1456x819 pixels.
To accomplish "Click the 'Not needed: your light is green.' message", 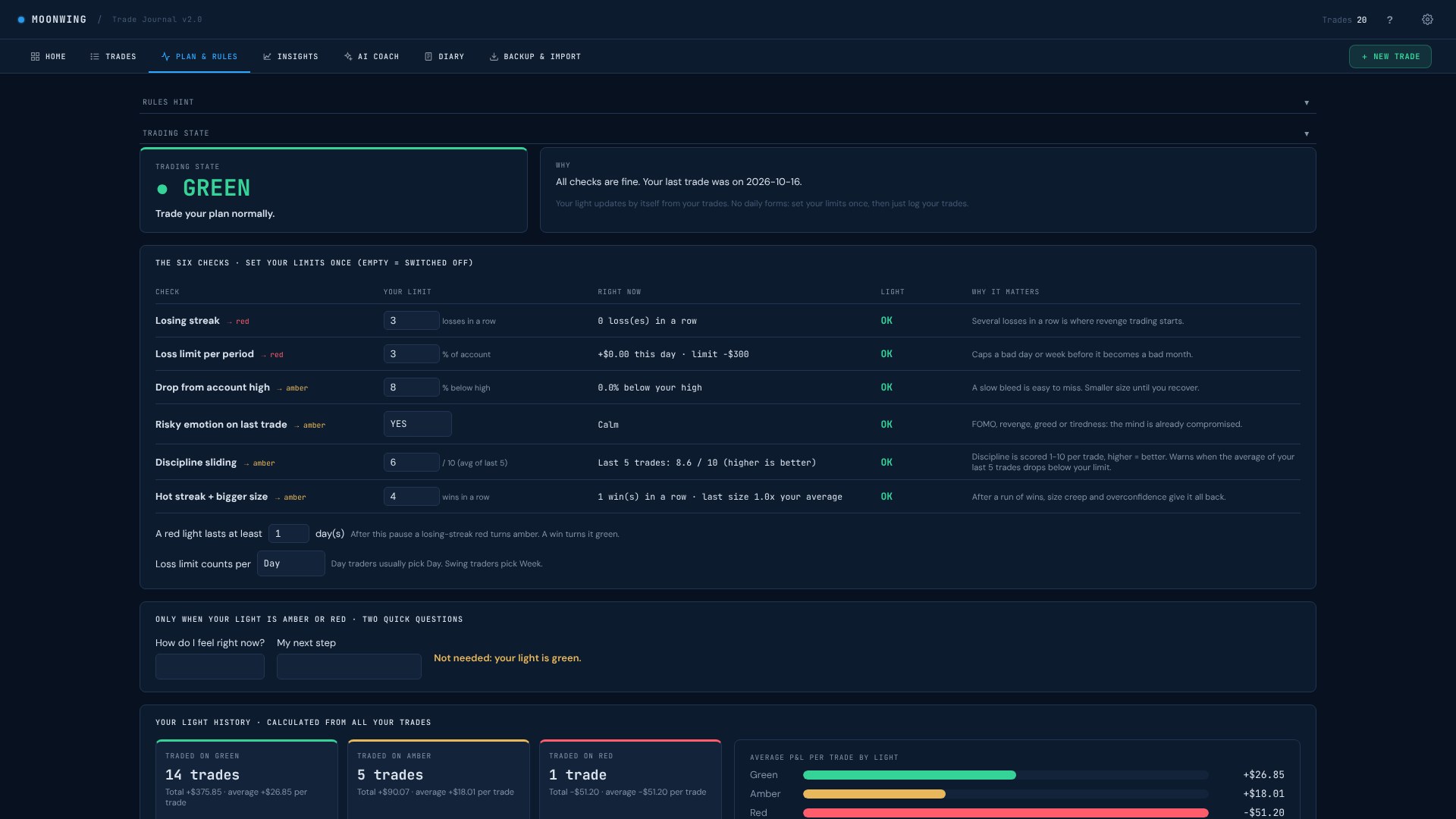I will coord(507,658).
